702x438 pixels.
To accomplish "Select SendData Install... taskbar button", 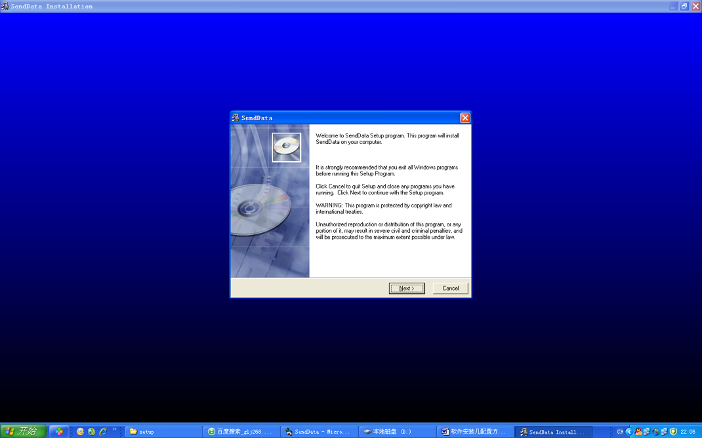I will (x=553, y=432).
